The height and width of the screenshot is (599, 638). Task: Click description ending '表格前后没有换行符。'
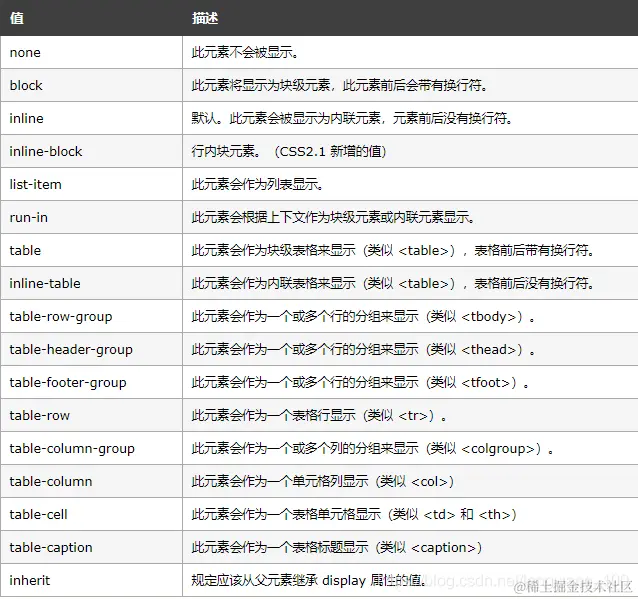coord(393,283)
